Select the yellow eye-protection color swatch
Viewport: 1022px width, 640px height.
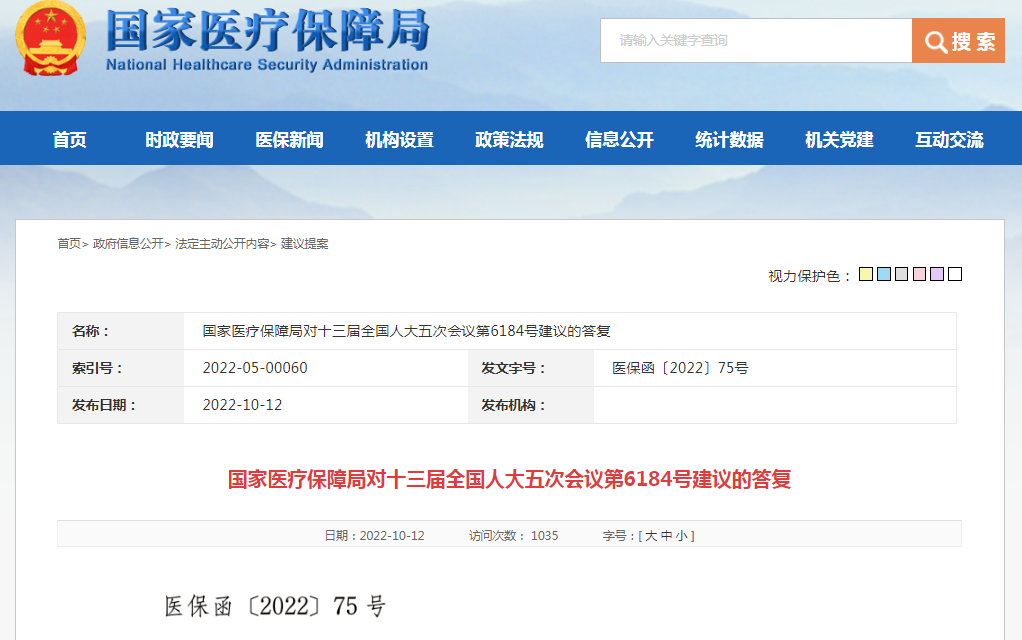pyautogui.click(x=866, y=274)
